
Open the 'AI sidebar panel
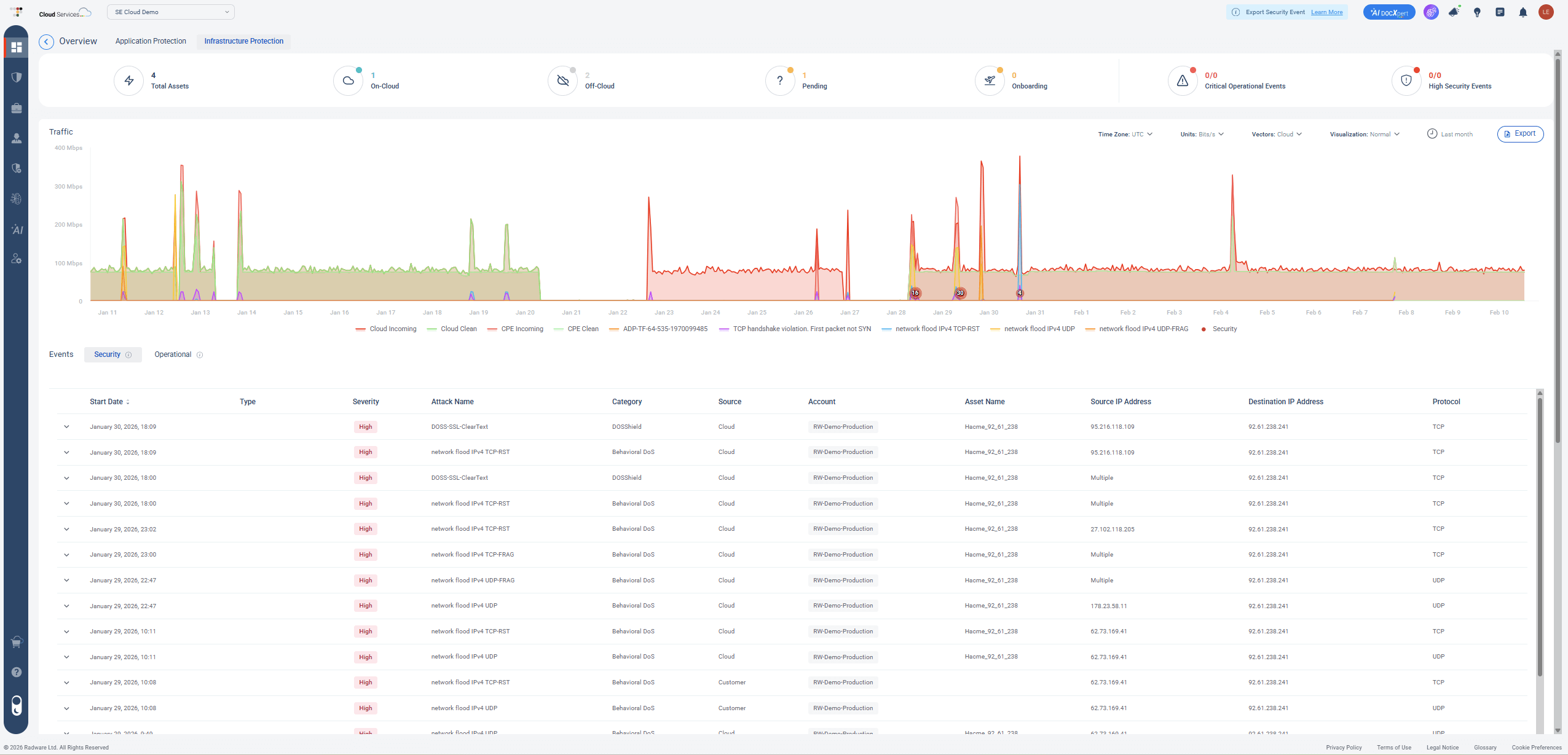(x=16, y=230)
